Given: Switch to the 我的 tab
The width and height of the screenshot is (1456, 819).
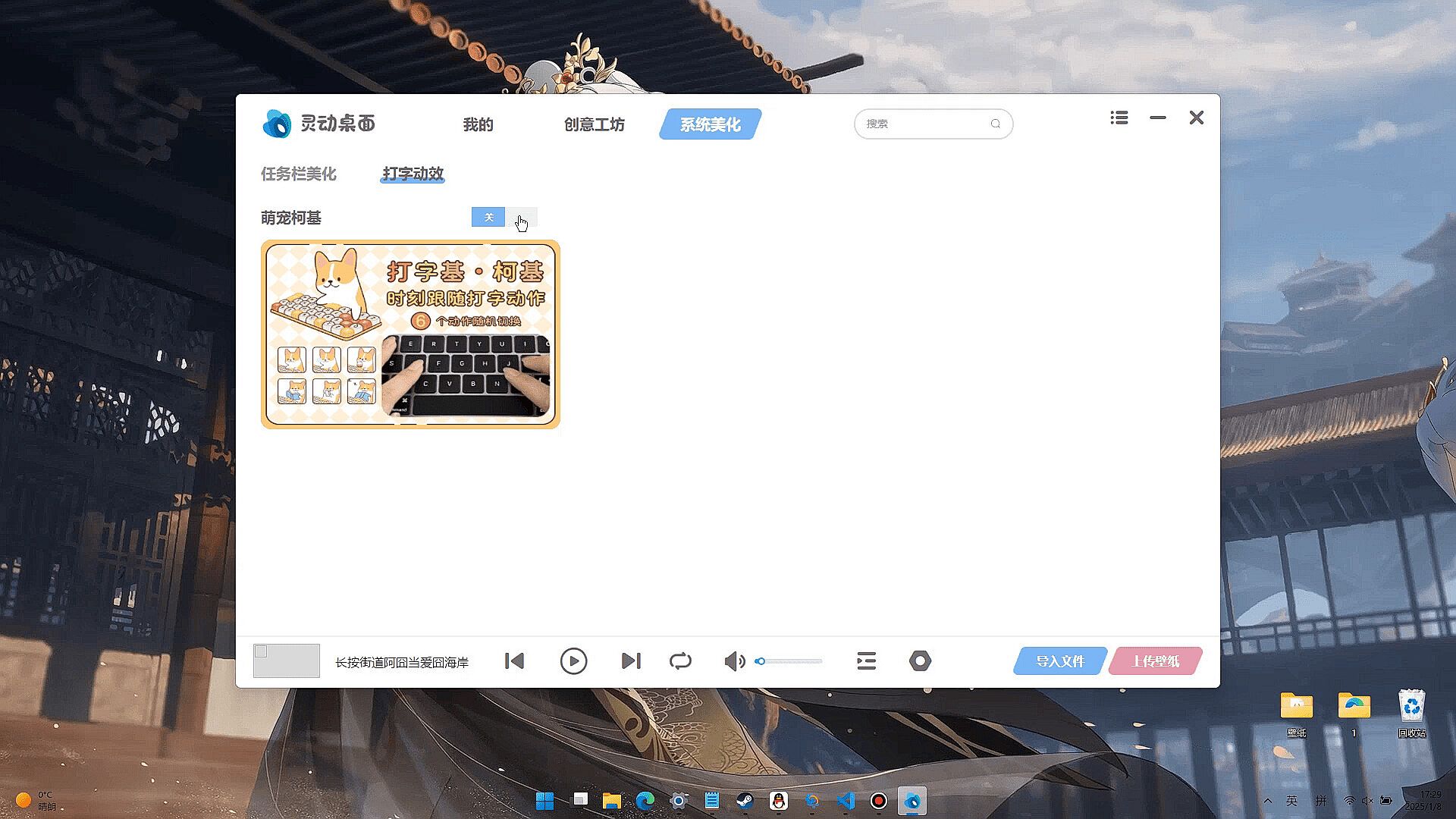Looking at the screenshot, I should pyautogui.click(x=478, y=124).
